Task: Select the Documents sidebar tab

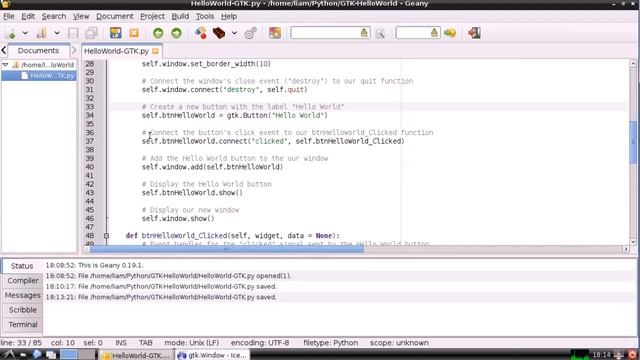Action: [x=38, y=51]
